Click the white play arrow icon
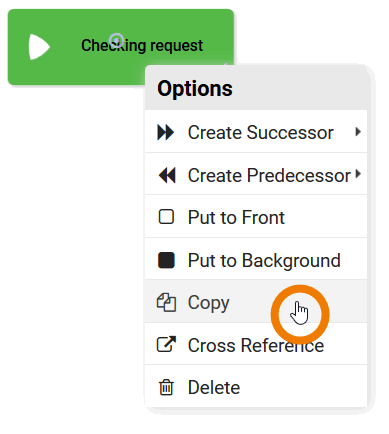This screenshot has height=434, width=389. pos(39,47)
